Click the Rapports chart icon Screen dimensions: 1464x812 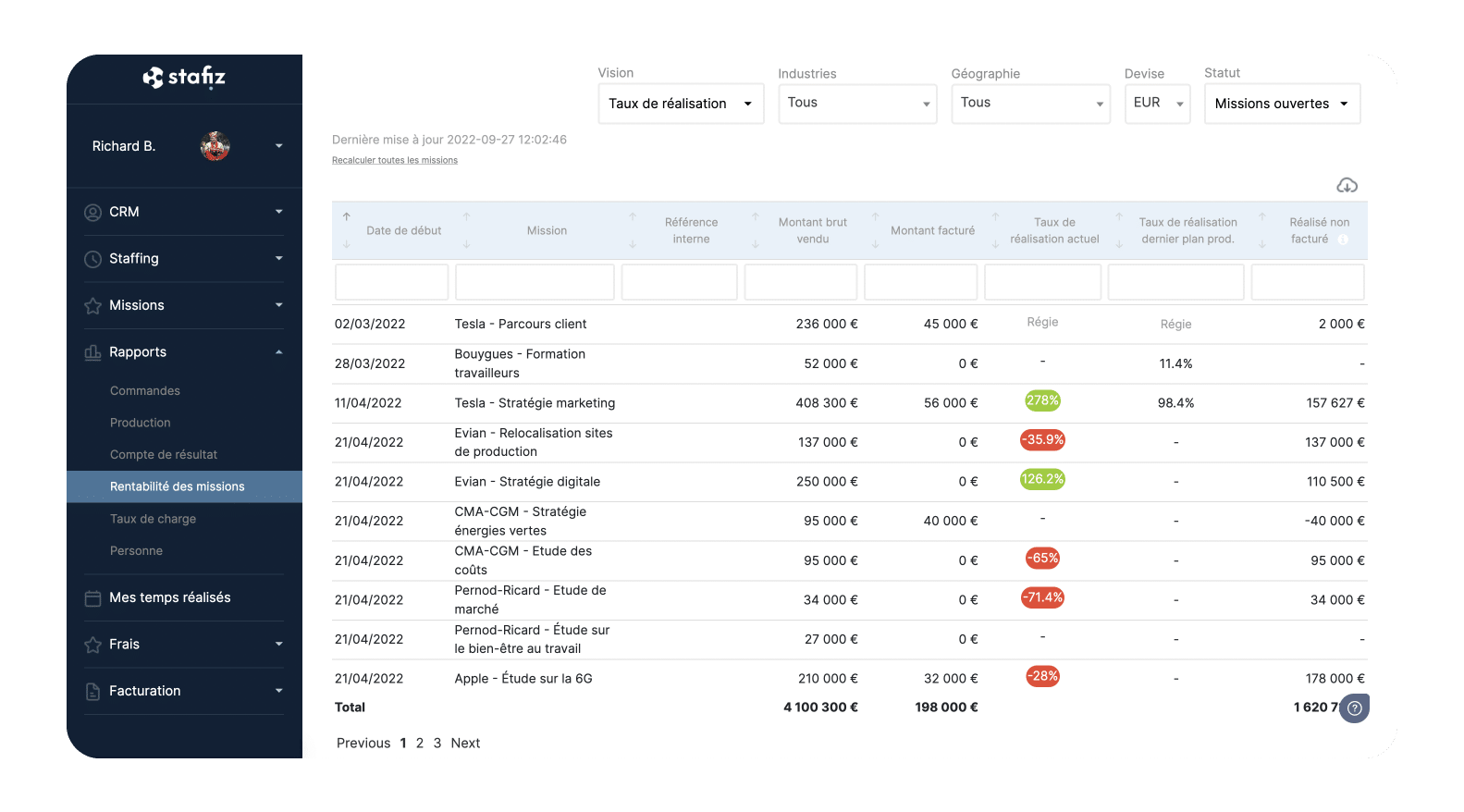click(x=92, y=352)
